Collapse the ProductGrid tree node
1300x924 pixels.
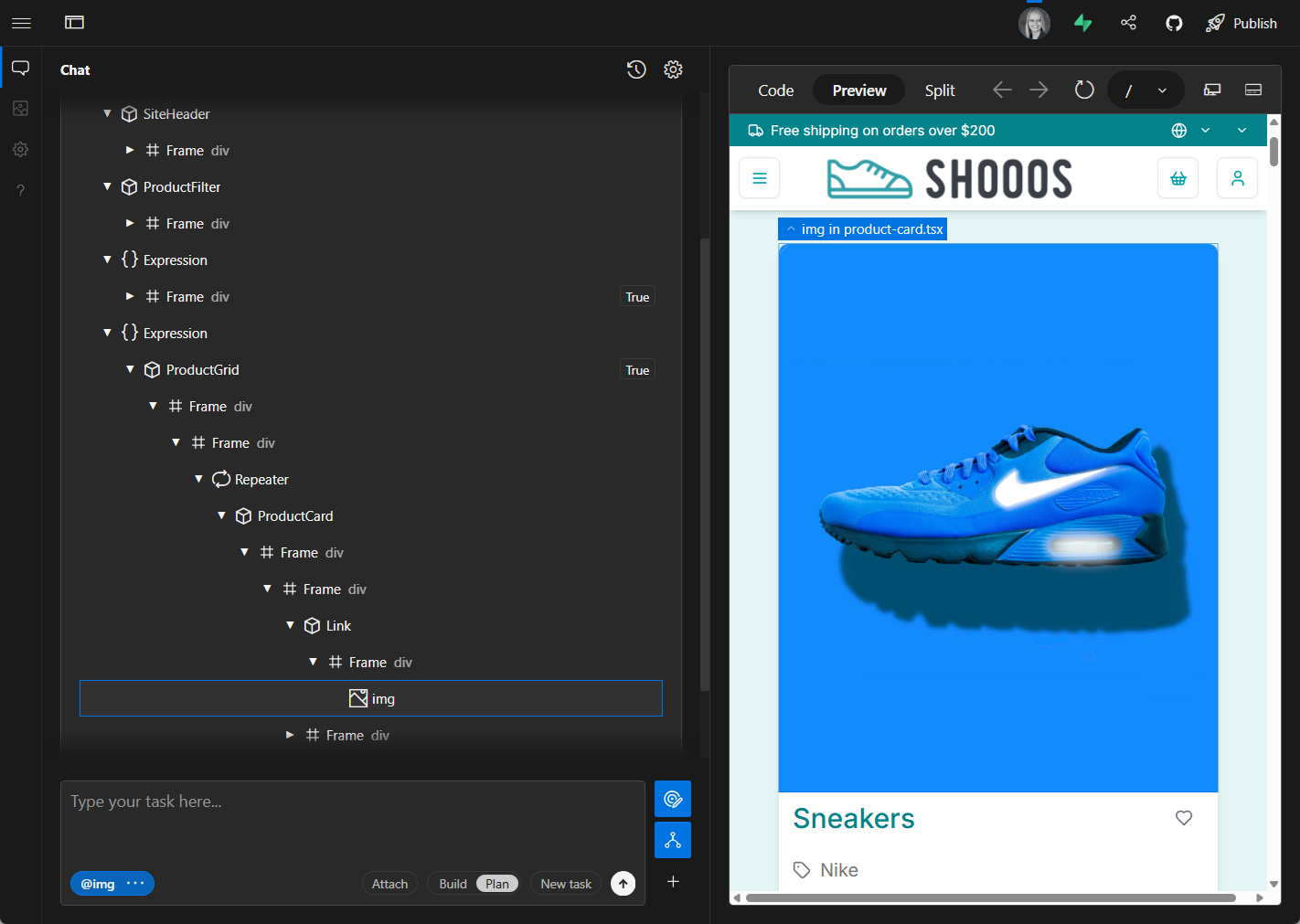tap(130, 369)
